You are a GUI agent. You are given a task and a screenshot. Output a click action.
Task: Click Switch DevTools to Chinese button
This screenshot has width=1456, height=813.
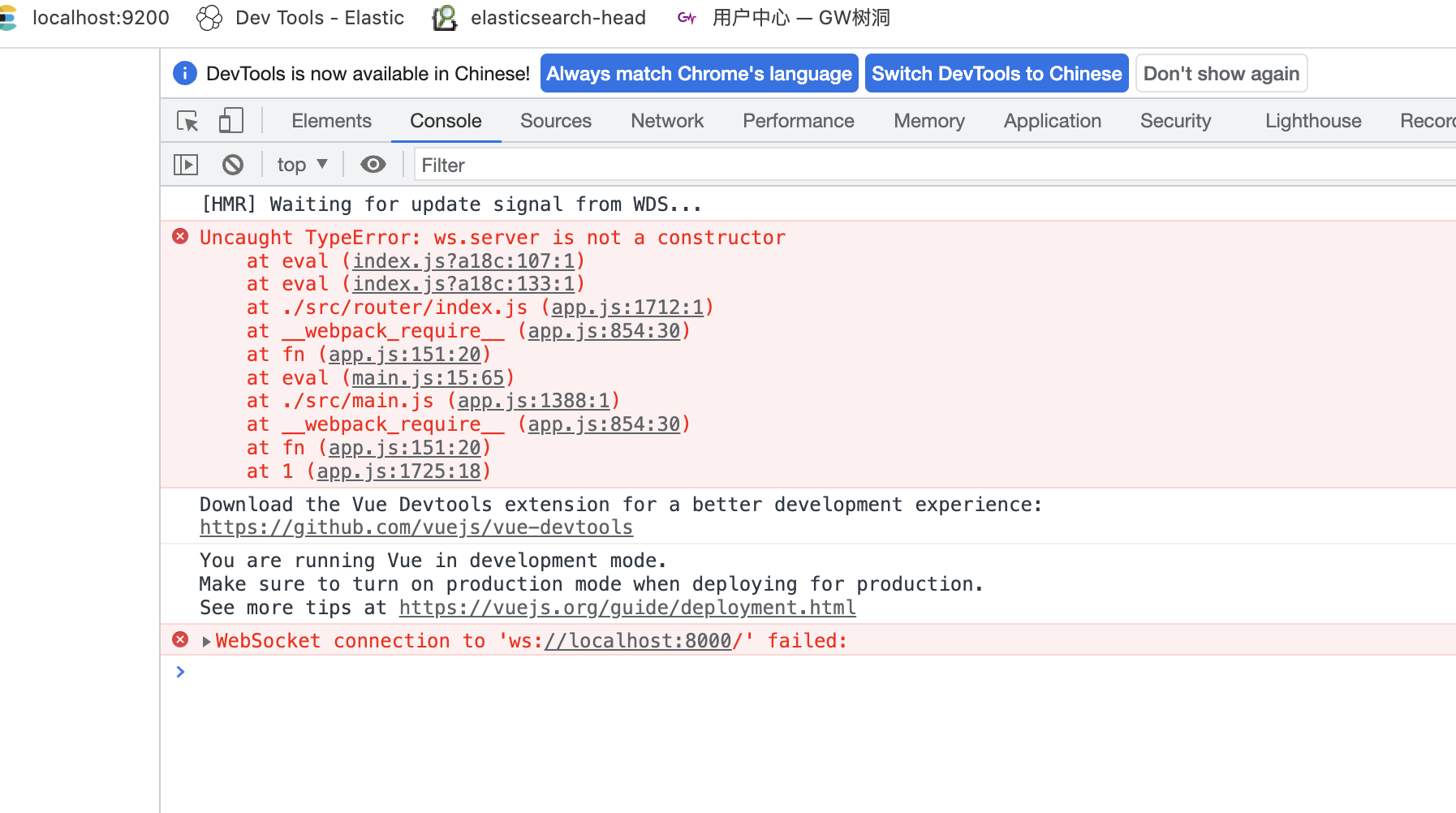point(997,73)
